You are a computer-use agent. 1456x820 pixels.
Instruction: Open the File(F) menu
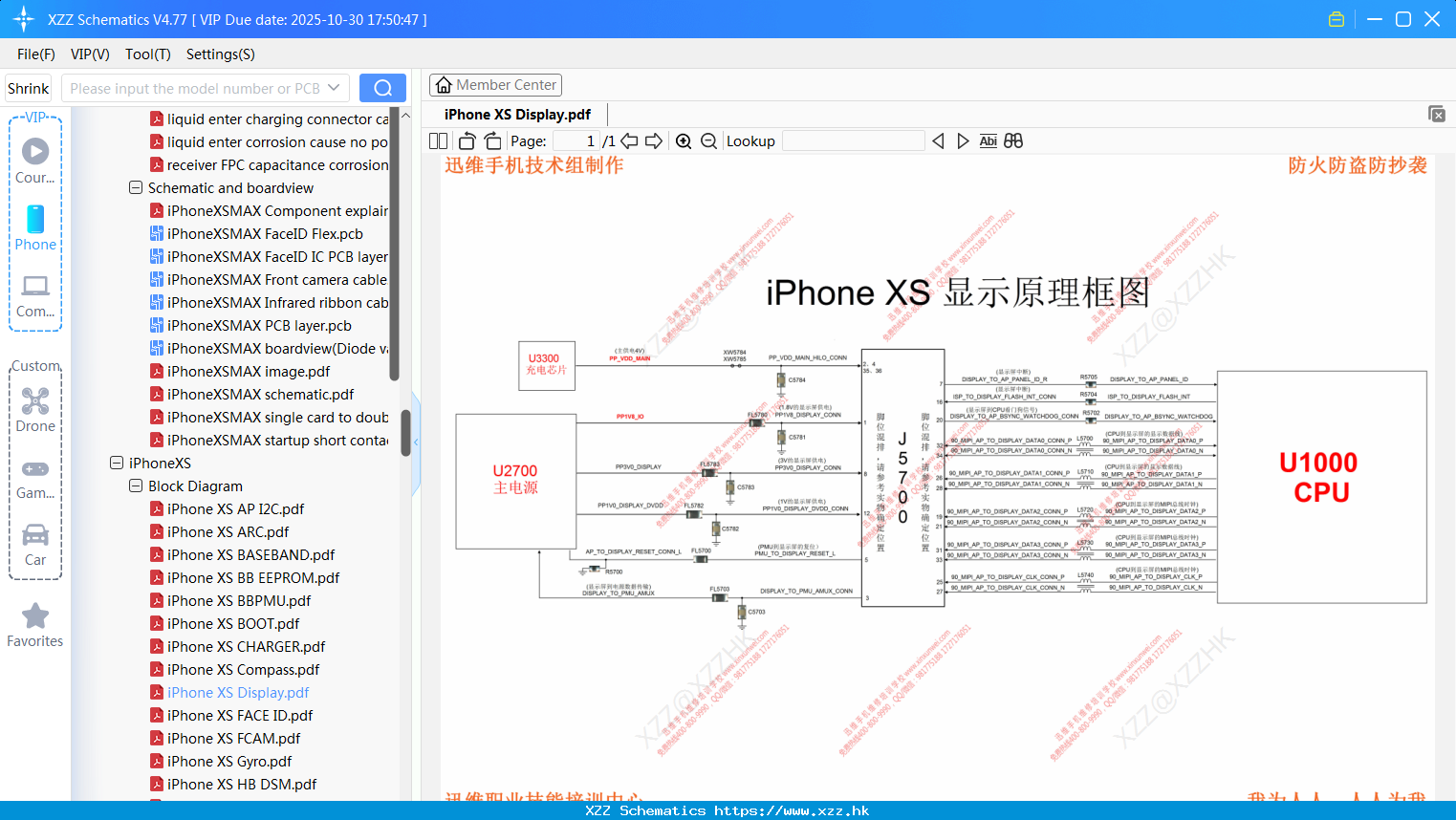(x=36, y=54)
